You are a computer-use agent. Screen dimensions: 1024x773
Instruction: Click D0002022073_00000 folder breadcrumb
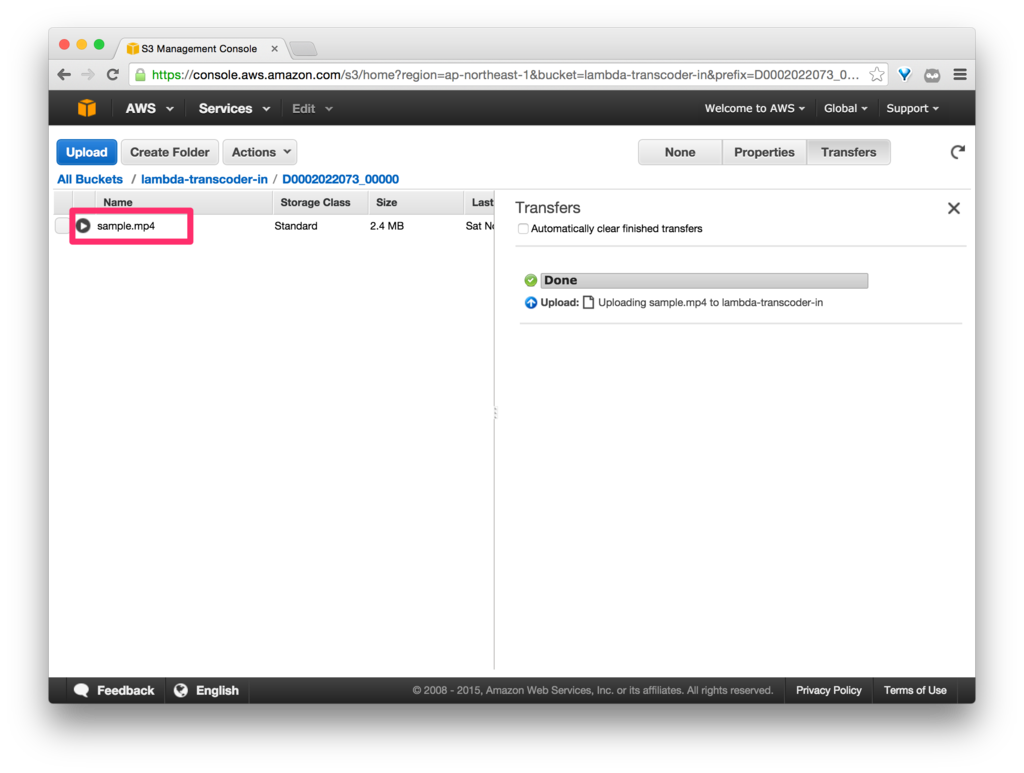pos(340,179)
